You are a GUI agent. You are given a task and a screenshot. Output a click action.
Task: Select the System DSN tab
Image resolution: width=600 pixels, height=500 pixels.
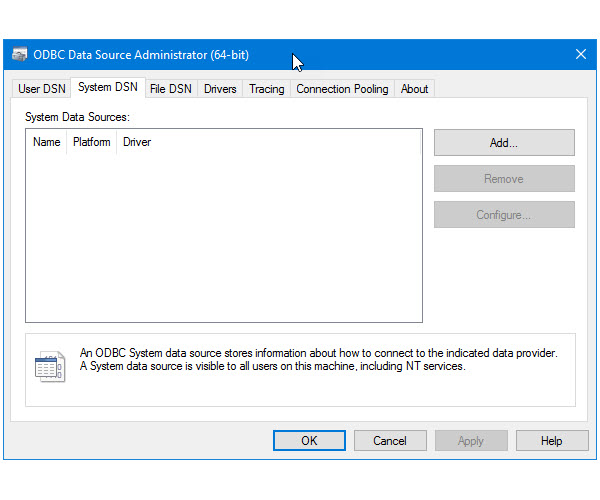coord(108,87)
